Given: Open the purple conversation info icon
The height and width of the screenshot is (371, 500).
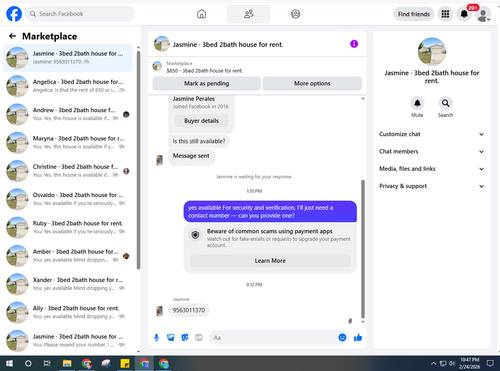Looking at the screenshot, I should (354, 44).
